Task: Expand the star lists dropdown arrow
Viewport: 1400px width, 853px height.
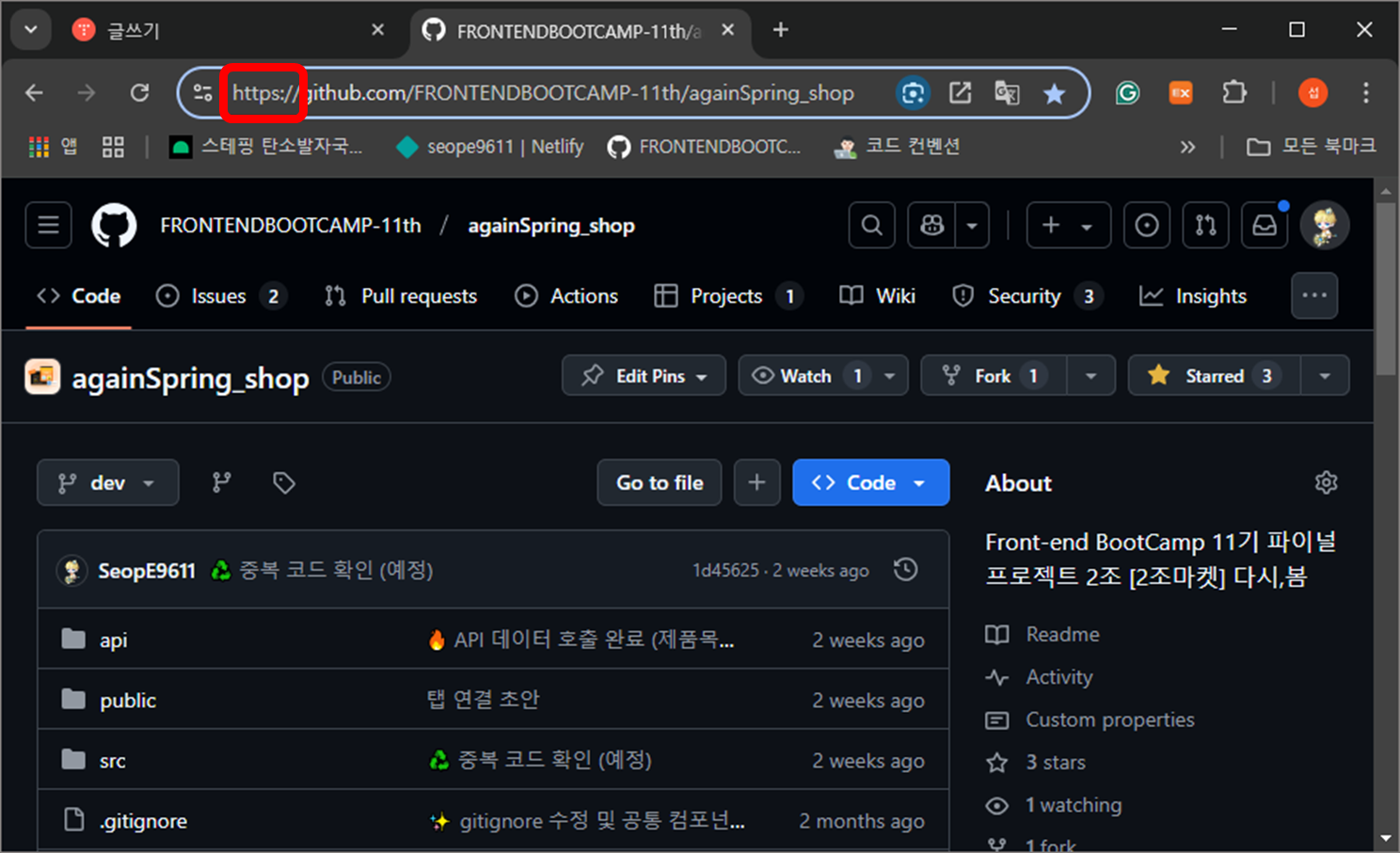Action: pos(1325,376)
